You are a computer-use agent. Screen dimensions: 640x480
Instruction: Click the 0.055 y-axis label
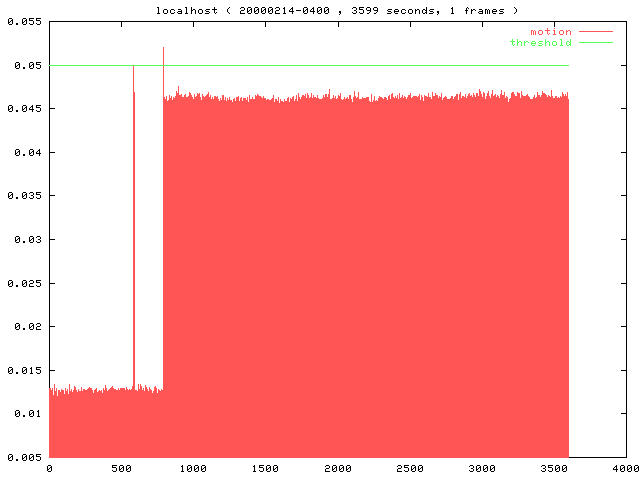24,23
